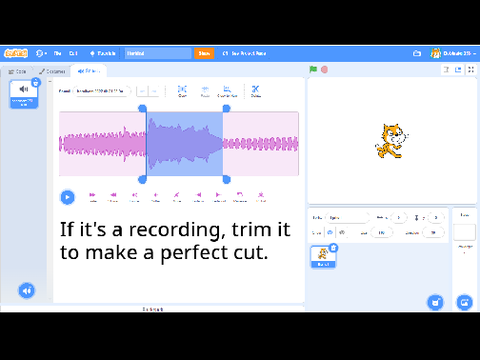Open the user account dropdown

tap(453, 53)
